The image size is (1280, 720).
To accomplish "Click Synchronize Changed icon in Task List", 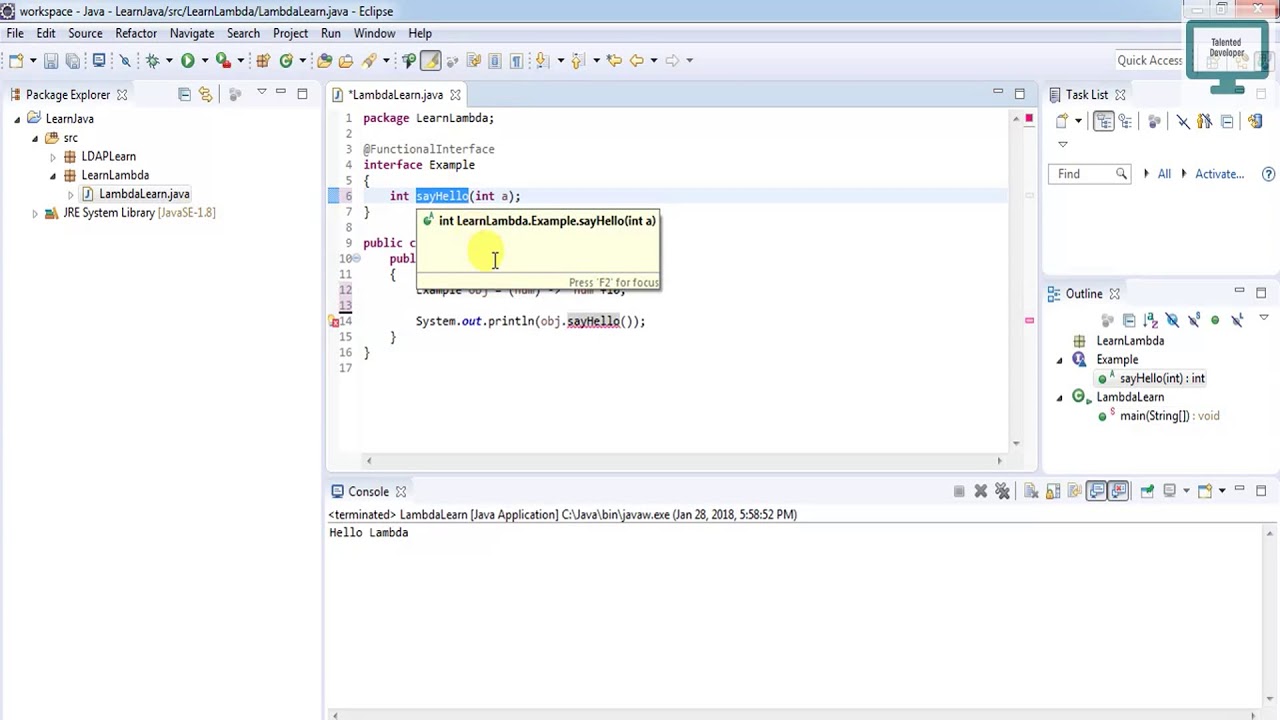I will pyautogui.click(x=1256, y=121).
